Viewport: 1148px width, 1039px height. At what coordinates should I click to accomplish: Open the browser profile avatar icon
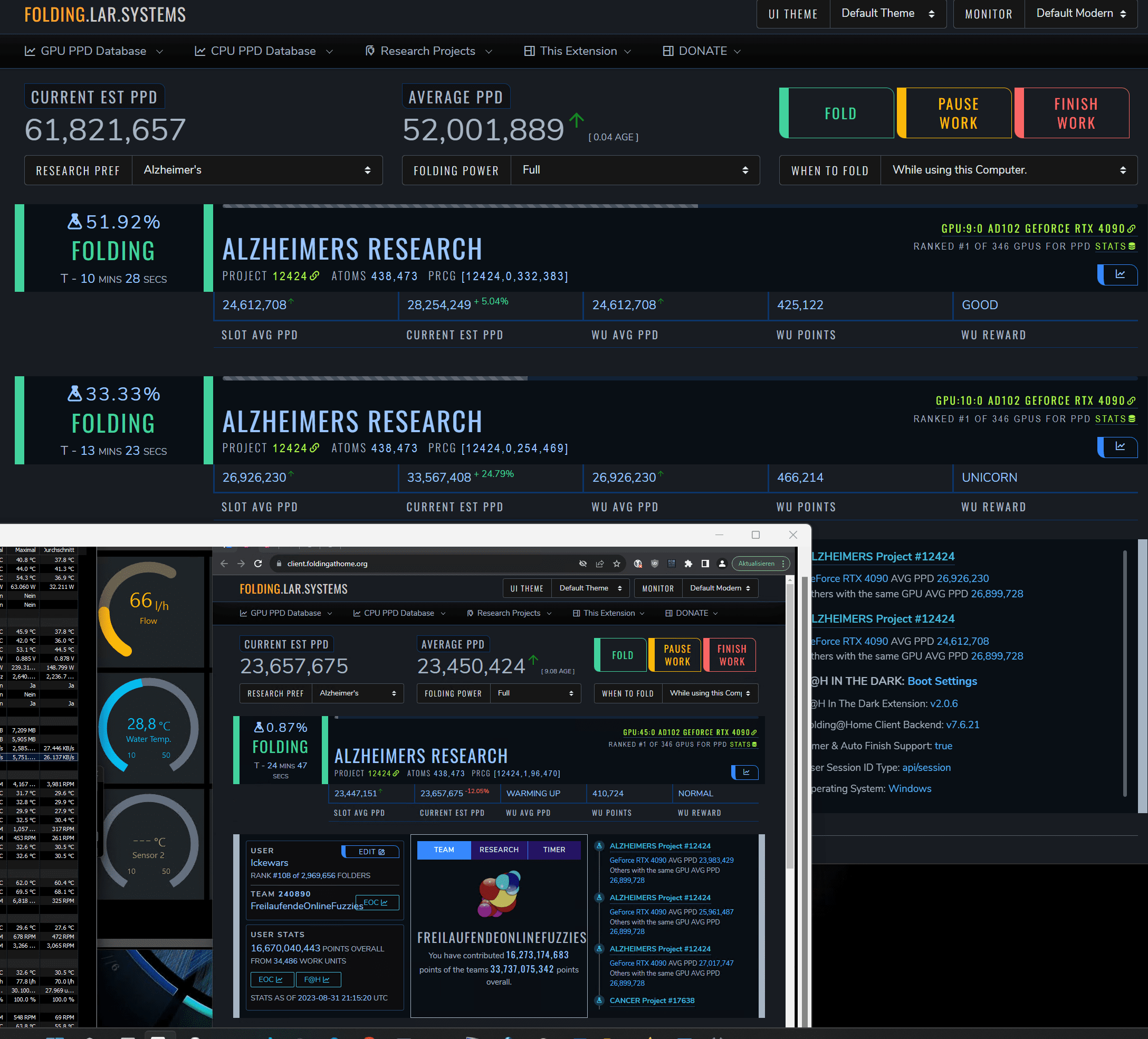pyautogui.click(x=722, y=564)
